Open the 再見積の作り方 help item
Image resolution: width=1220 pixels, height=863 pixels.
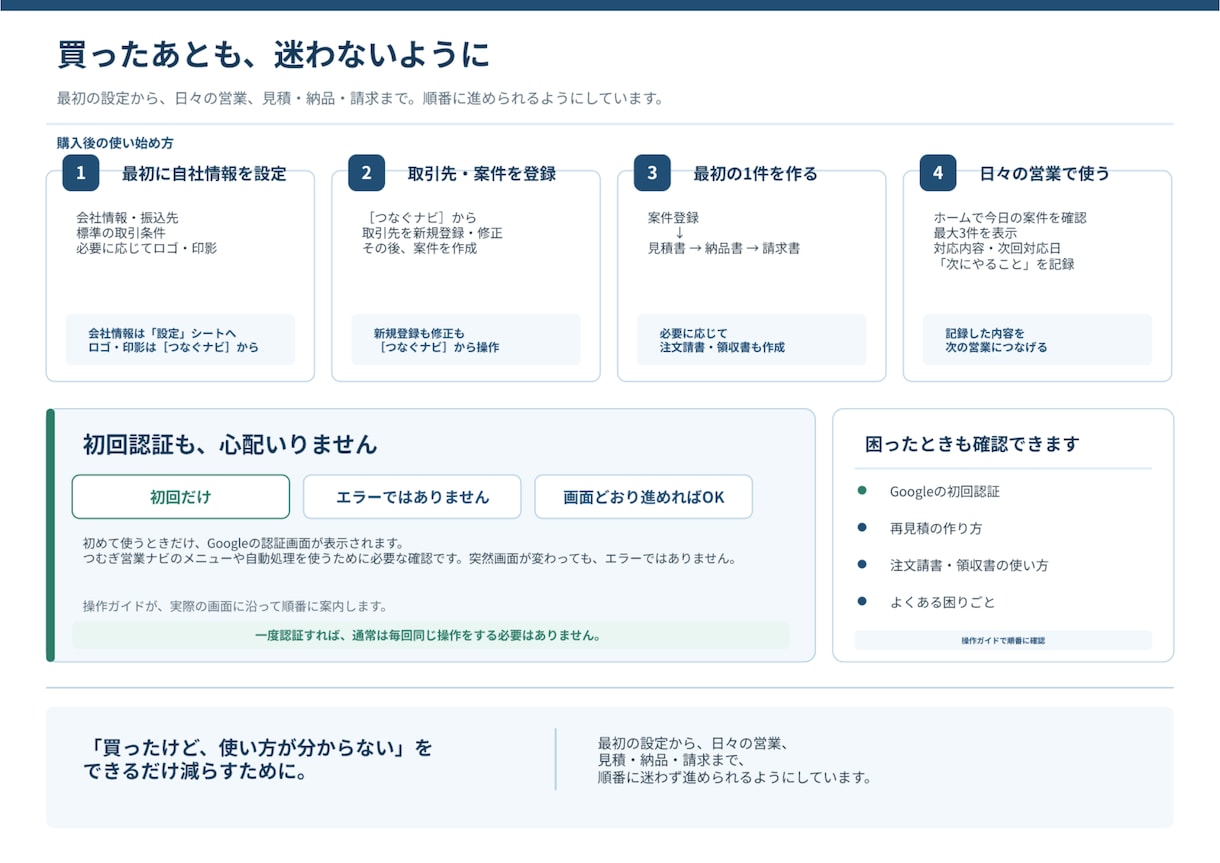[x=936, y=528]
